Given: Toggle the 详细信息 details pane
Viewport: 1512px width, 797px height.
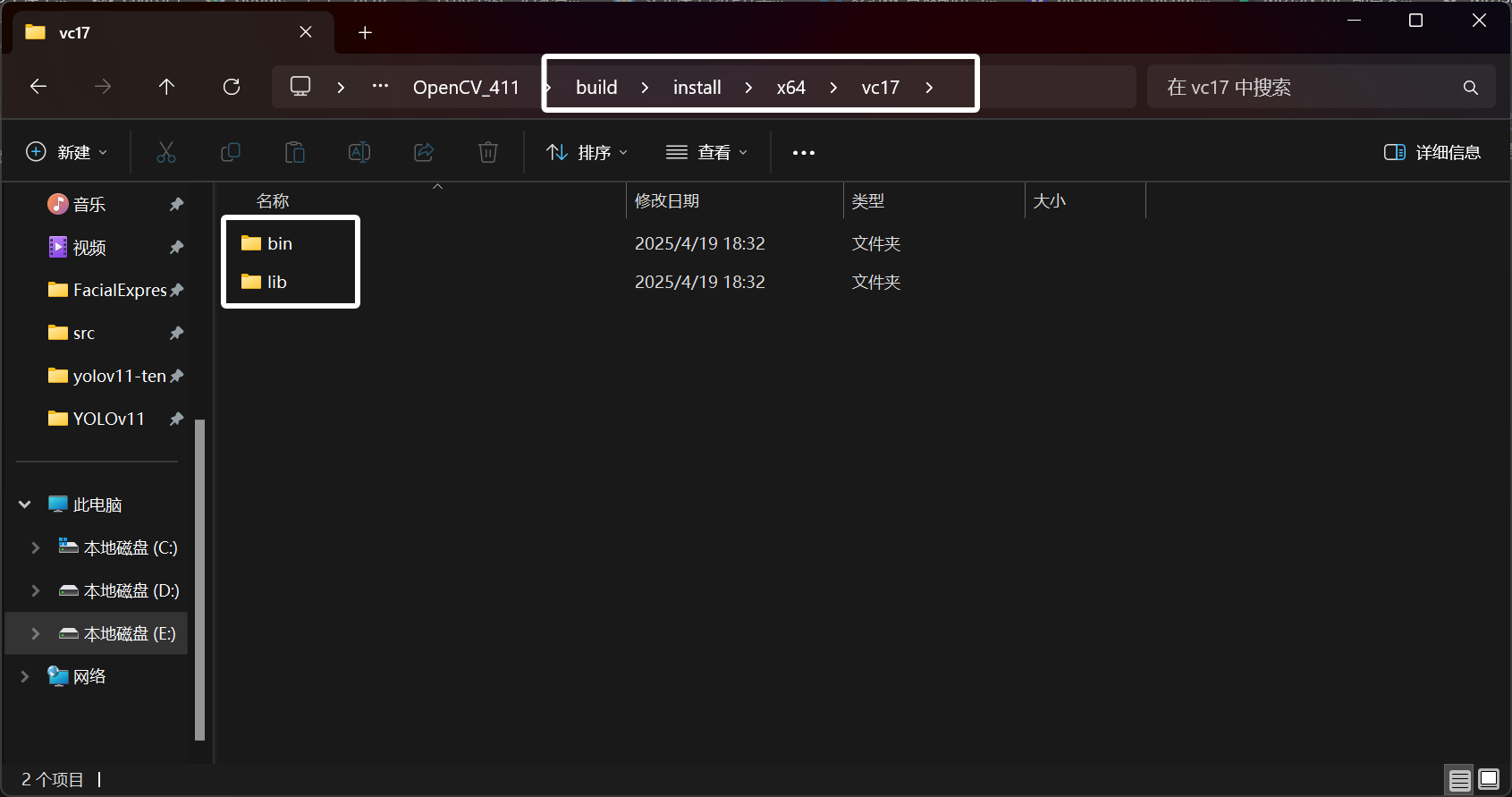Looking at the screenshot, I should tap(1432, 152).
